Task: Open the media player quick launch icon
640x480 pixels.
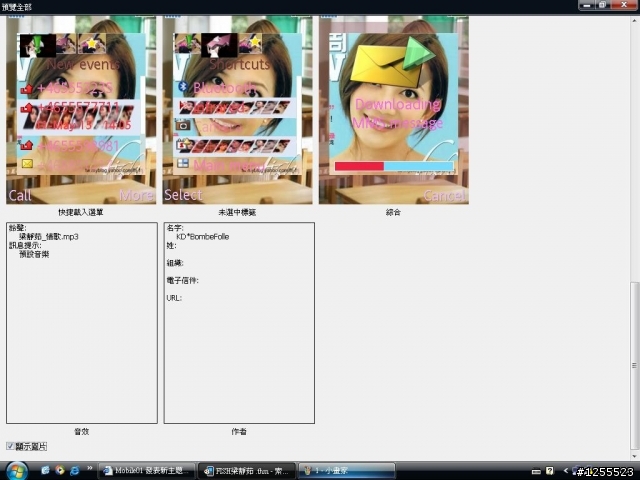Action: coord(60,470)
